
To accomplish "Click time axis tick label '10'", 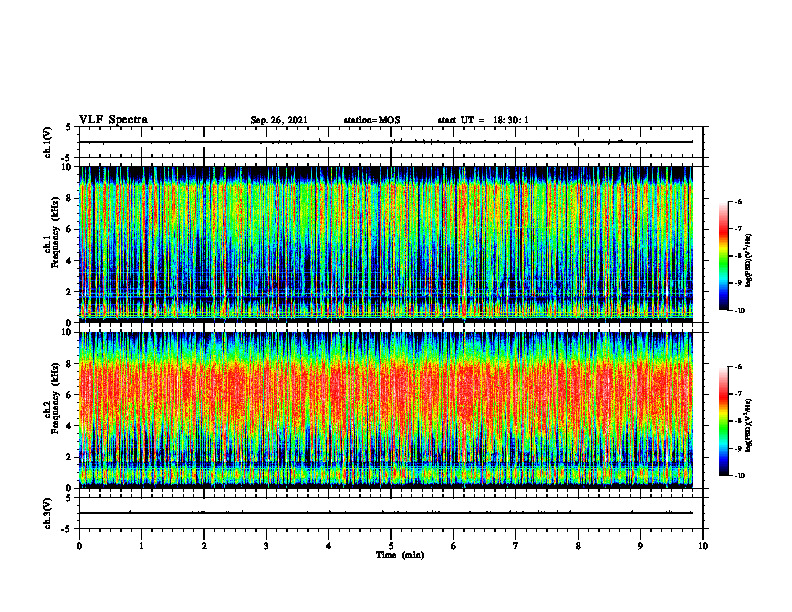I will 703,546.
